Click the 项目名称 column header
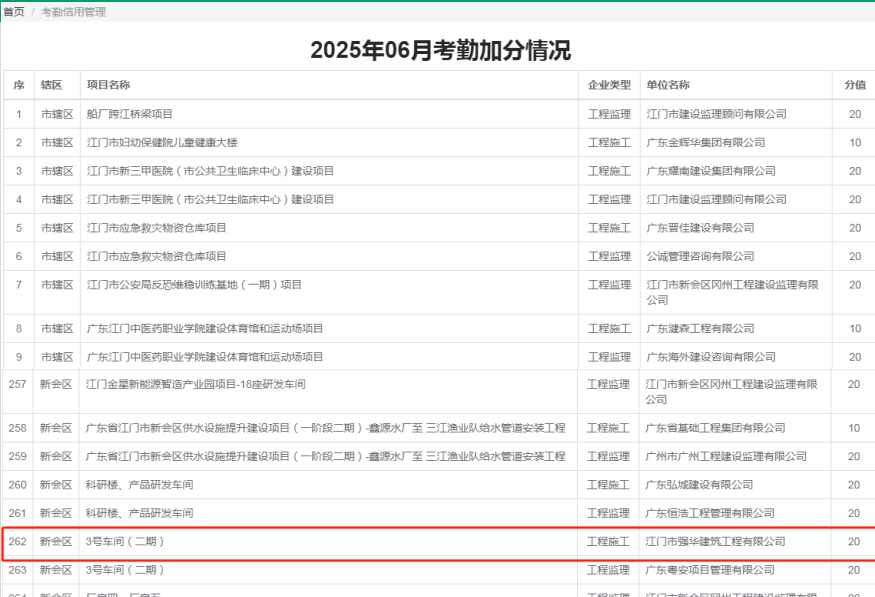875x597 pixels. click(x=108, y=85)
